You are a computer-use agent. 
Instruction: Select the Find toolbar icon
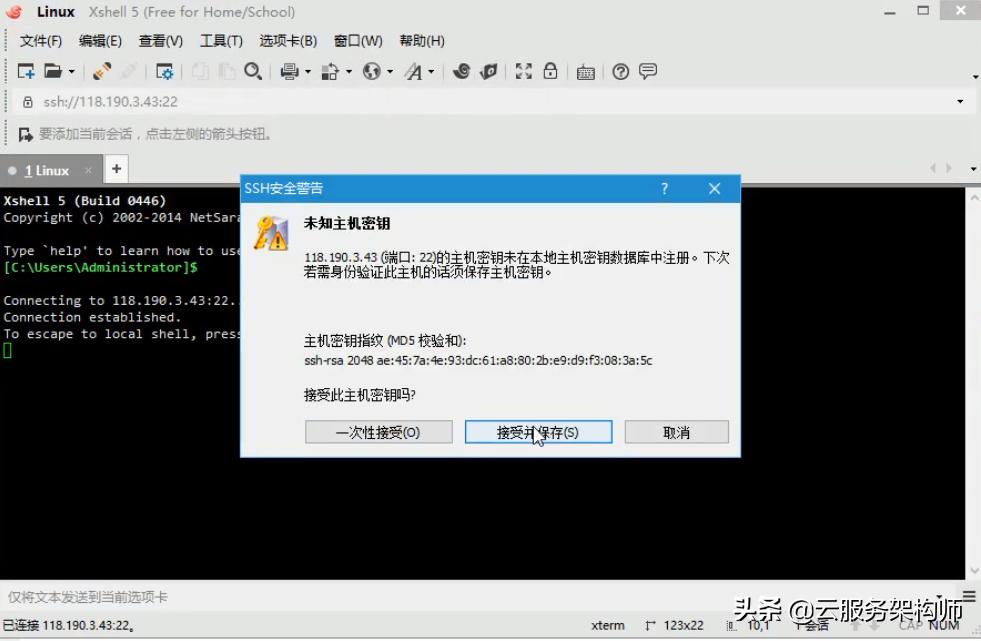coord(253,71)
